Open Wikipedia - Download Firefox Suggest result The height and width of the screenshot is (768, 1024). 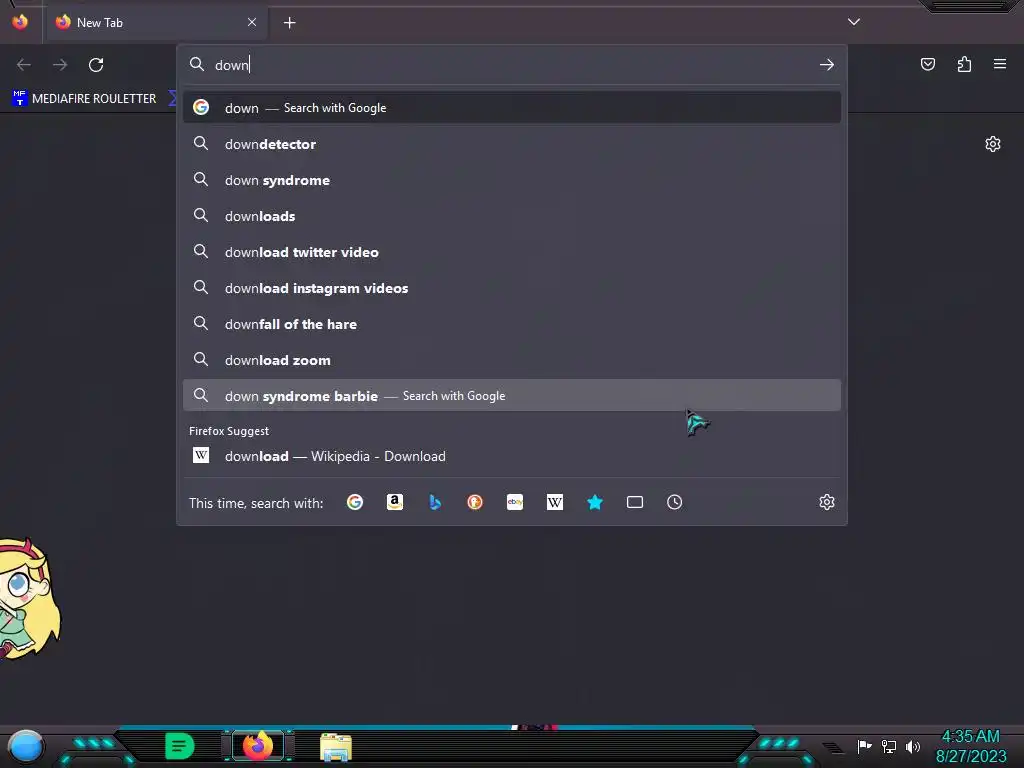tap(512, 456)
